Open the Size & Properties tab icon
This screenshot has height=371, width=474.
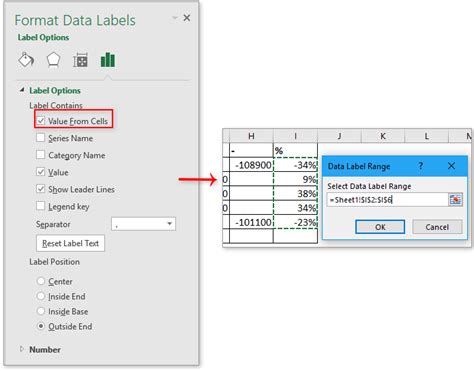(x=80, y=60)
